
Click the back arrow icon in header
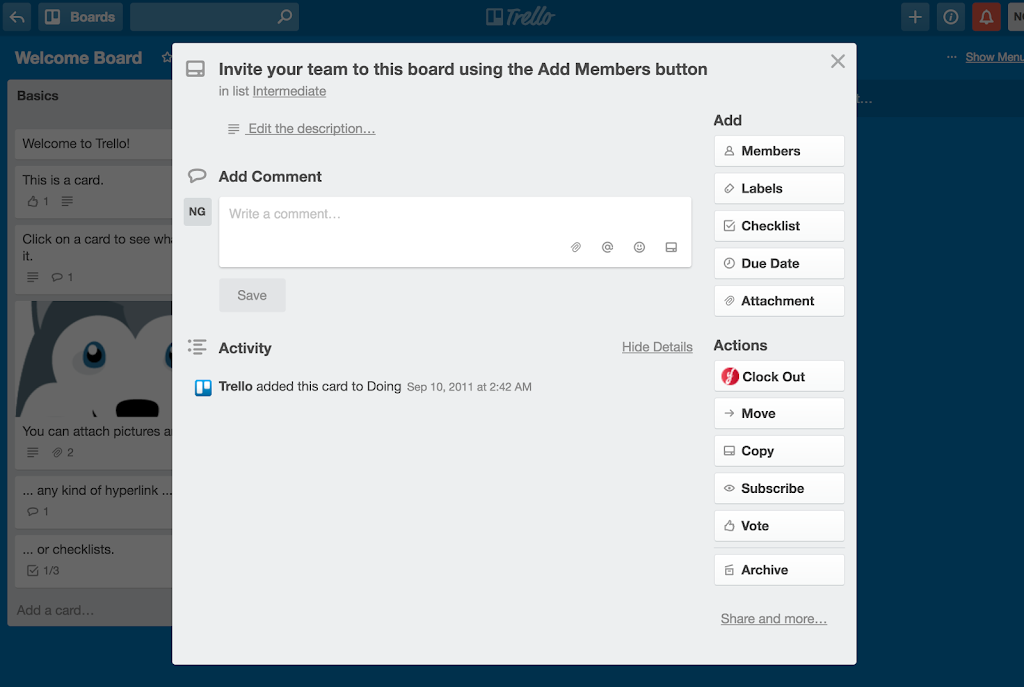point(17,17)
